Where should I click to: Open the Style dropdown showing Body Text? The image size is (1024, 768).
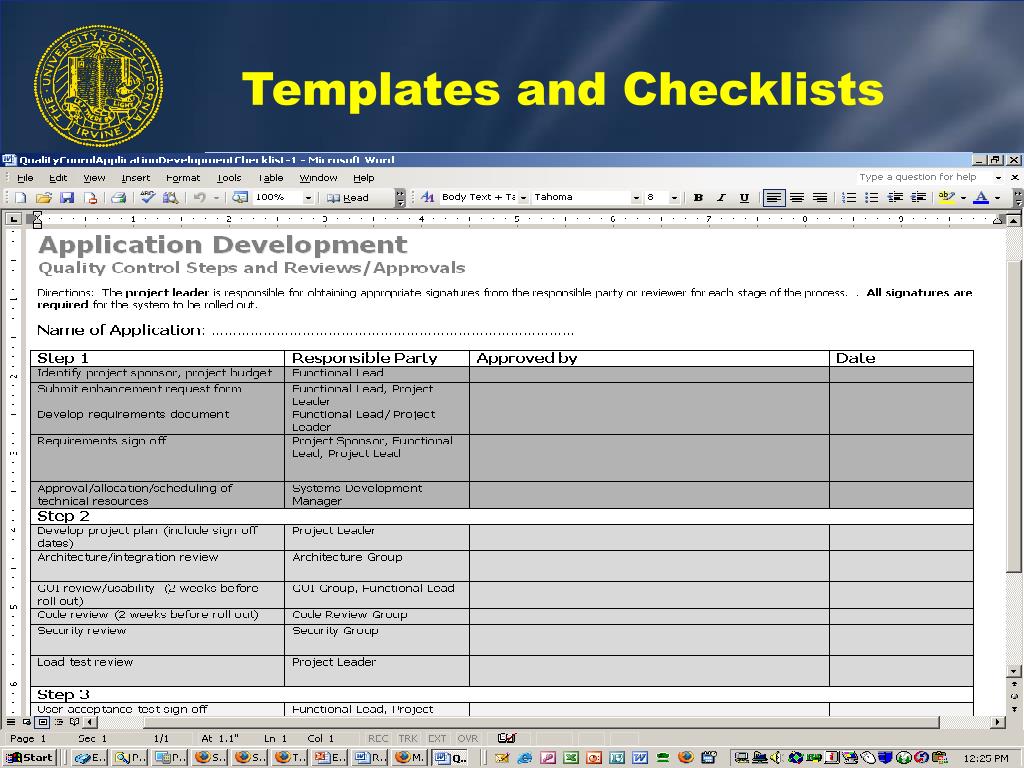click(523, 198)
